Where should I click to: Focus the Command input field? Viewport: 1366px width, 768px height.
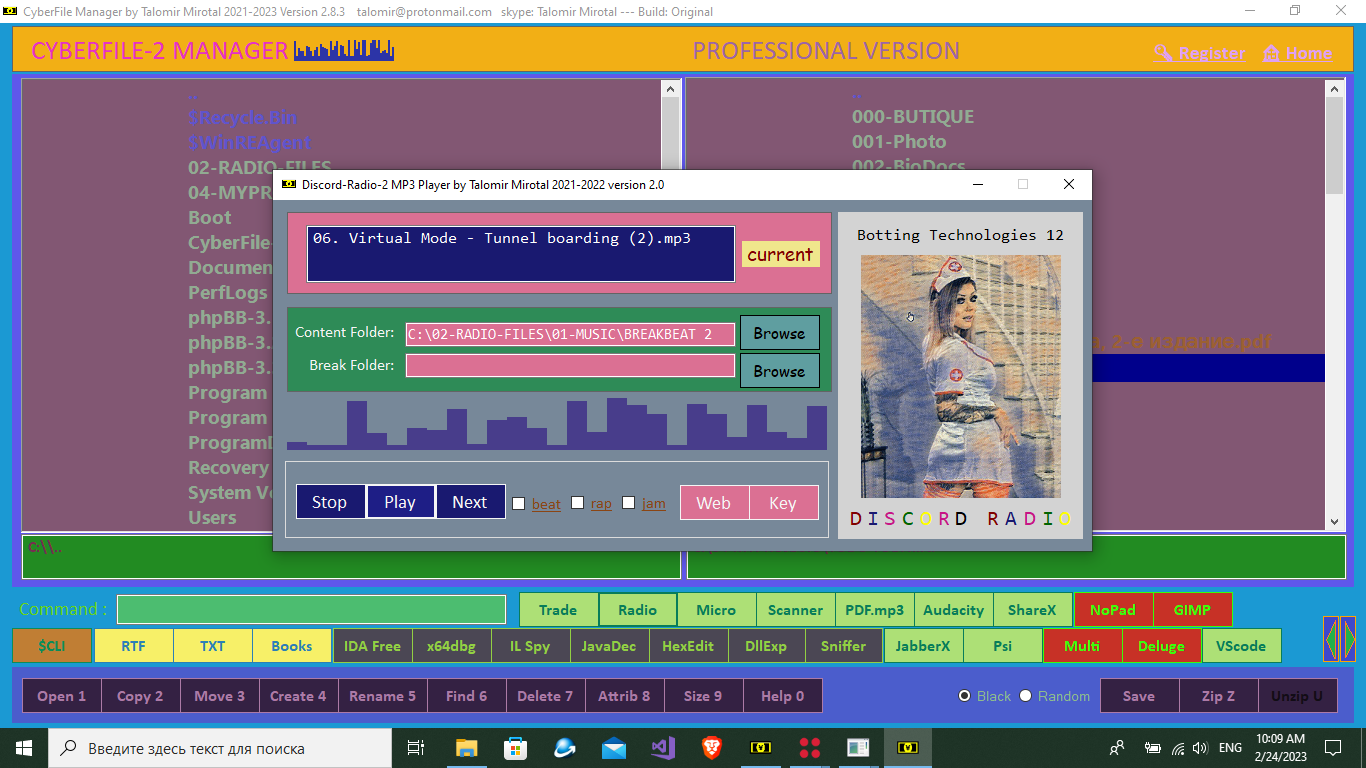(311, 609)
